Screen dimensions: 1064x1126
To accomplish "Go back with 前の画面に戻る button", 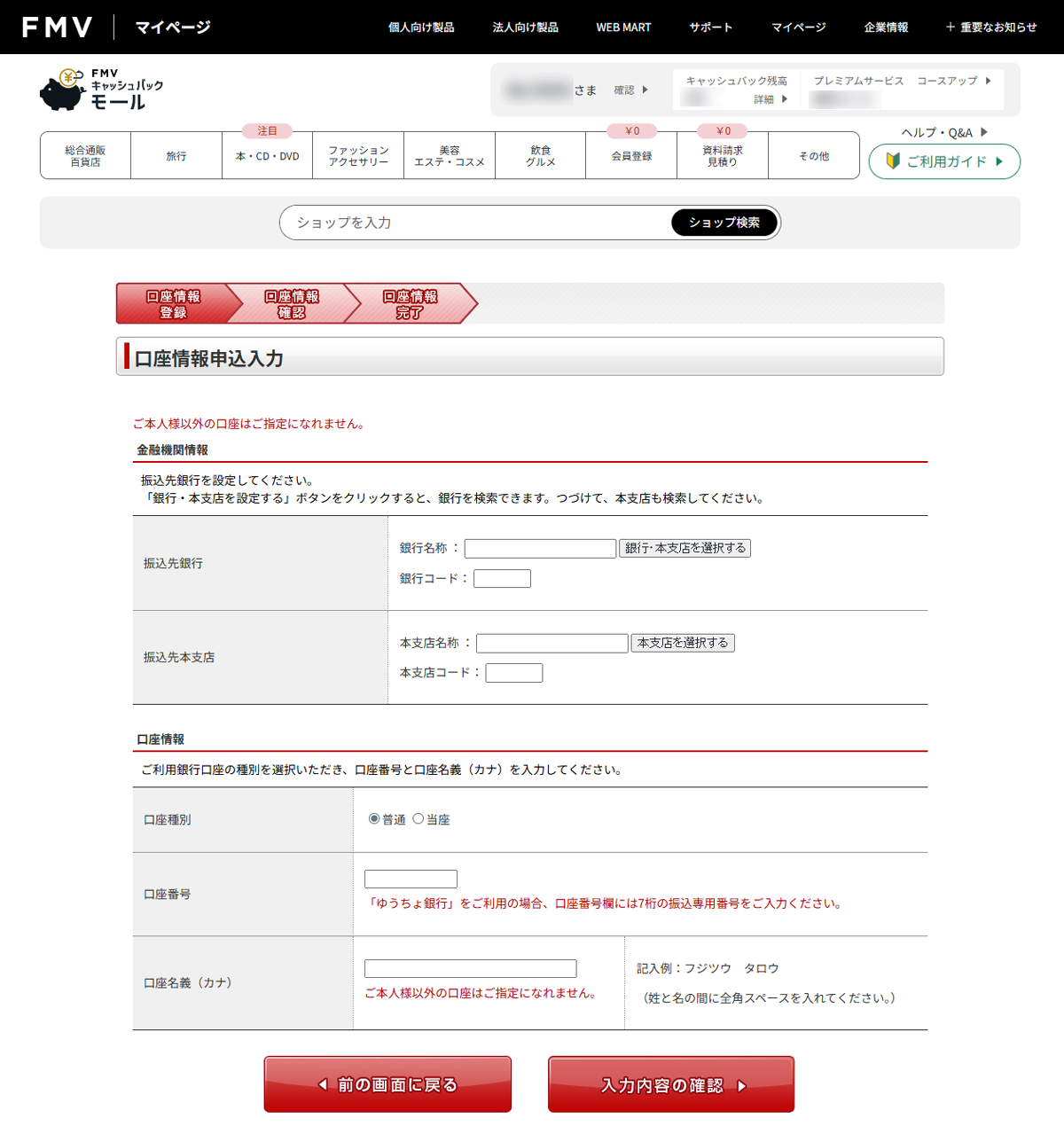I will [387, 1084].
